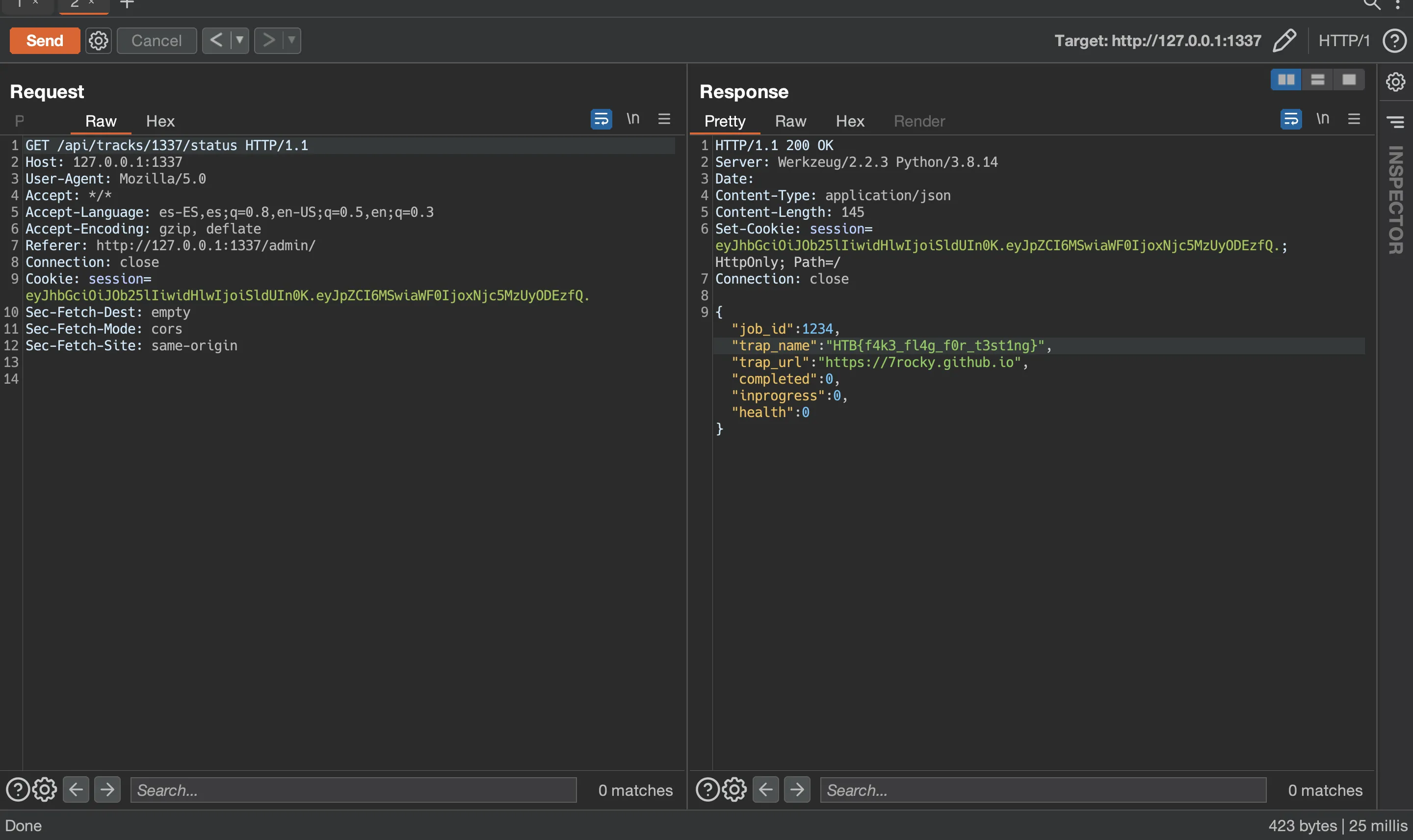1413x840 pixels.
Task: Go to next match in Response search
Action: (797, 789)
